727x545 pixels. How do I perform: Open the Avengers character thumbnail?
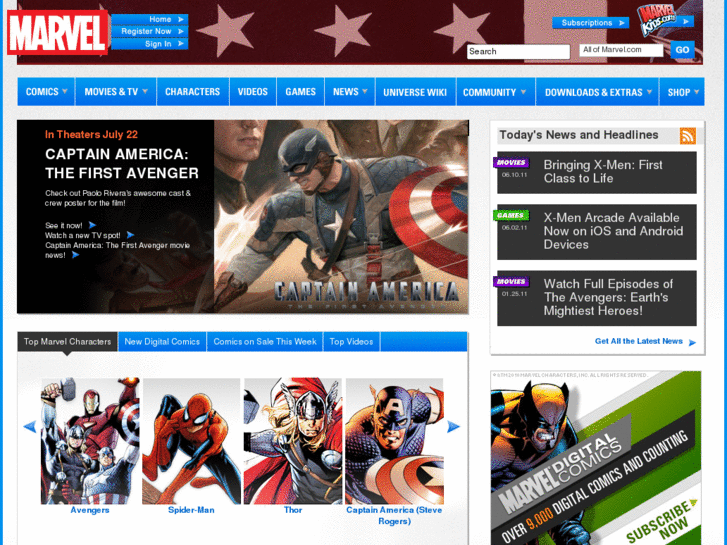[90, 441]
